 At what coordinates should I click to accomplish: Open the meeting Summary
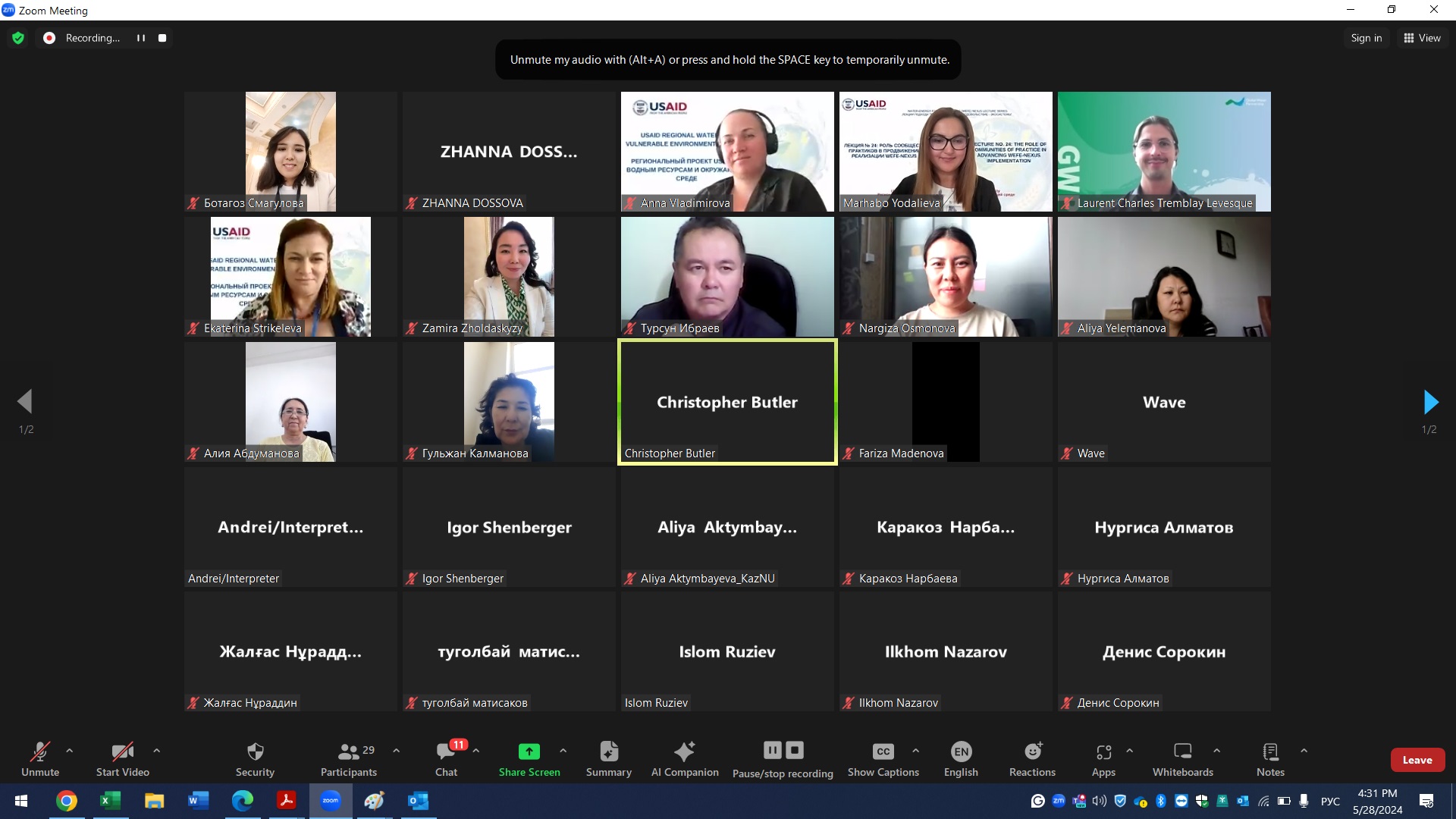(x=608, y=759)
